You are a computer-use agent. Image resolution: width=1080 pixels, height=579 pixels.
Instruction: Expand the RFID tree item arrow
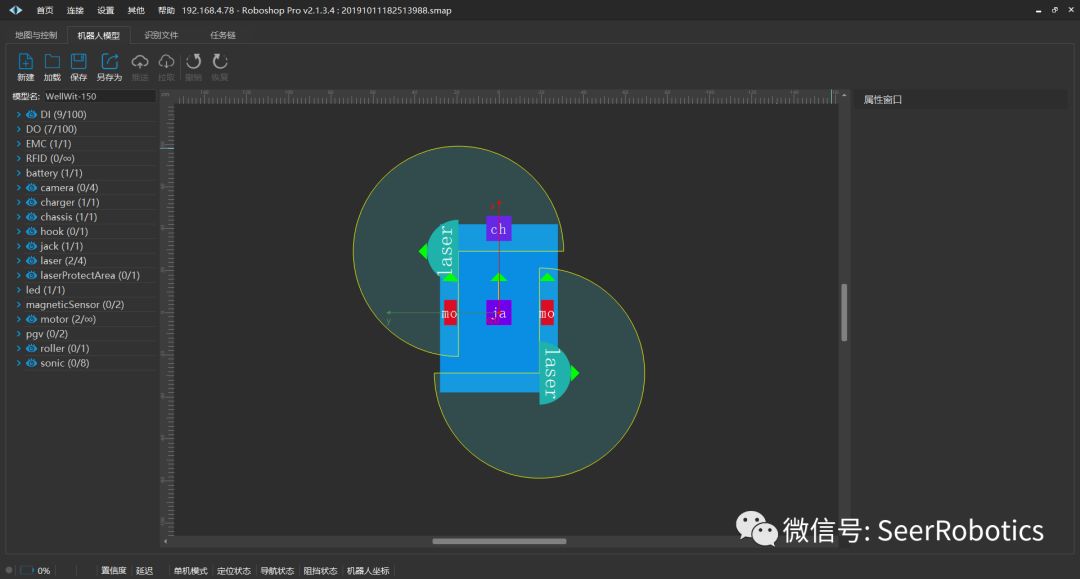(18, 158)
